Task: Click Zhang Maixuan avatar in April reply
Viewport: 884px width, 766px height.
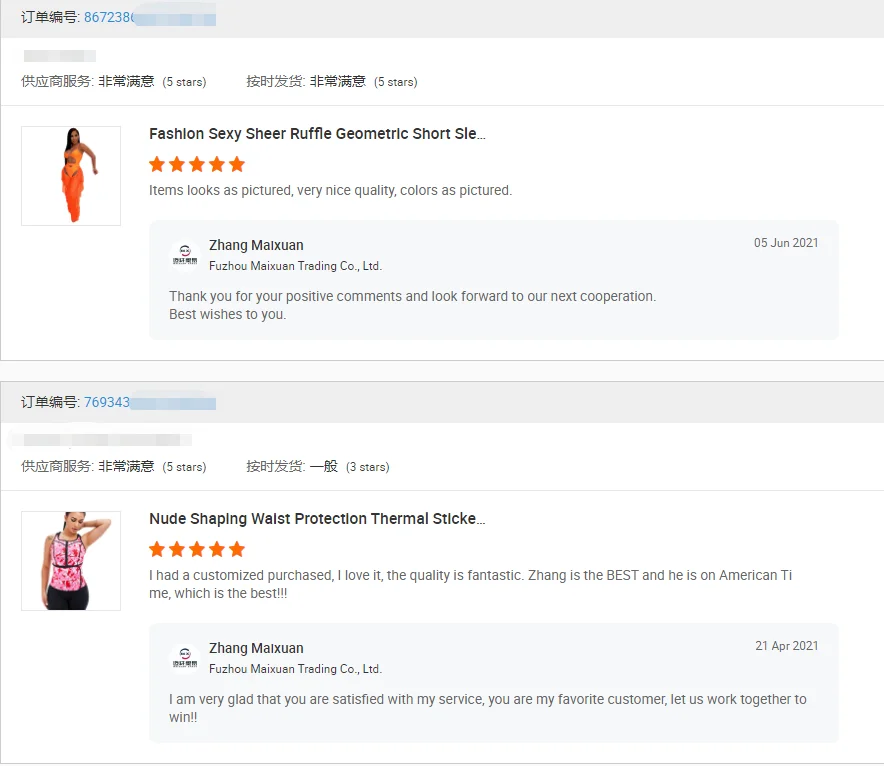Action: (x=184, y=658)
